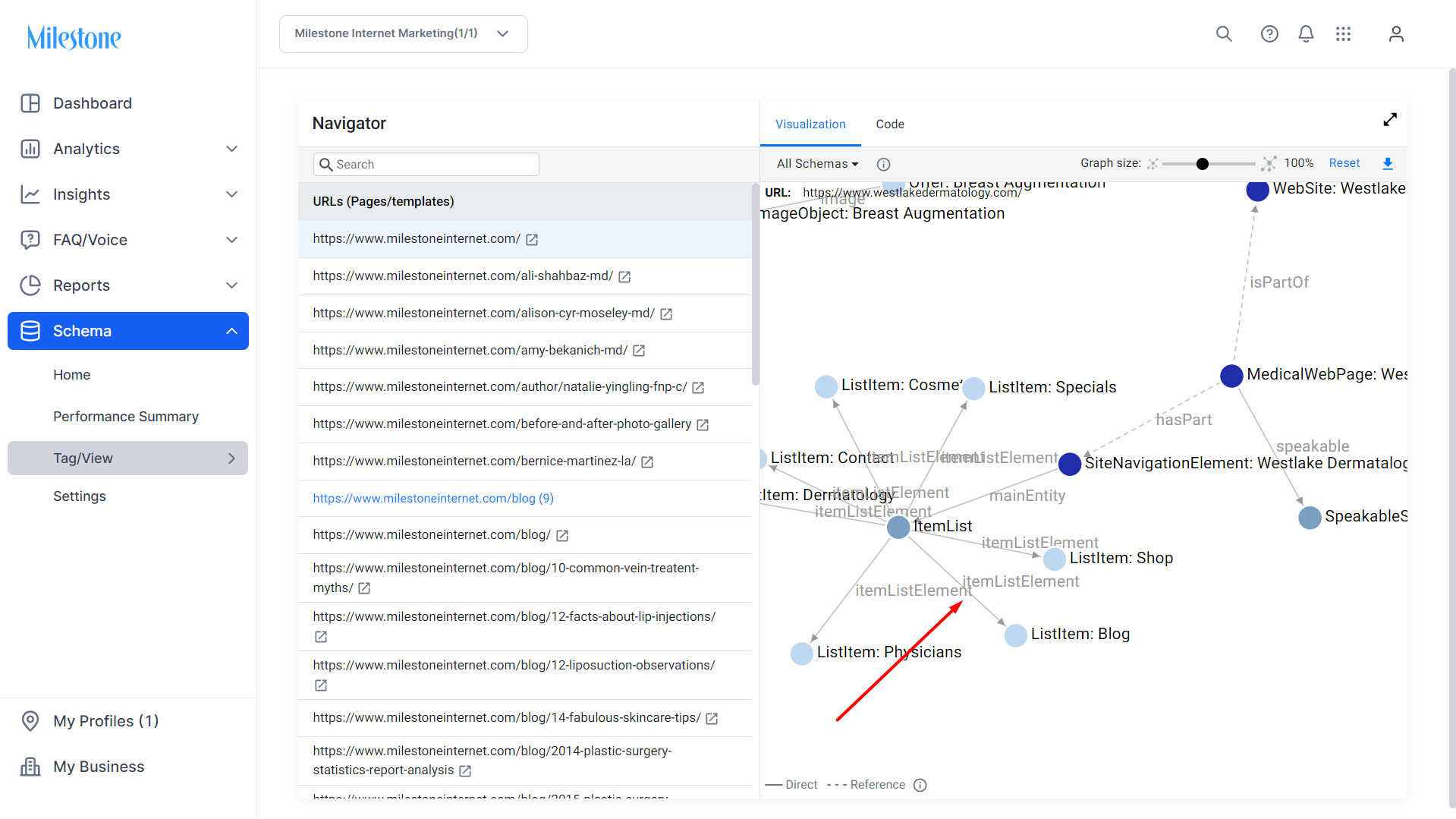Download the schema graph

coord(1388,163)
